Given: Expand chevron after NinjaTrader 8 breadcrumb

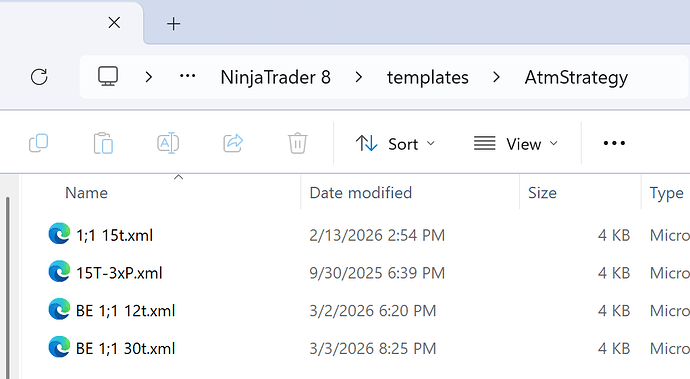Looking at the screenshot, I should click(359, 77).
